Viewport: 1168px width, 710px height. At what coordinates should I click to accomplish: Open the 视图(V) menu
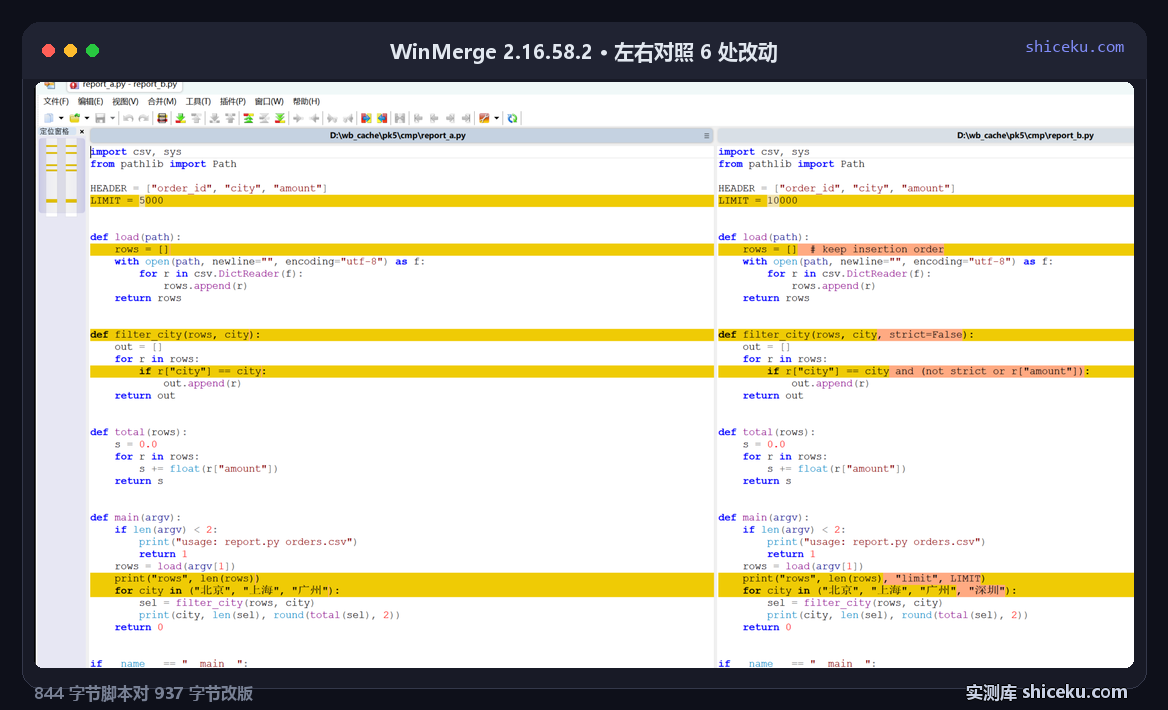click(x=125, y=101)
